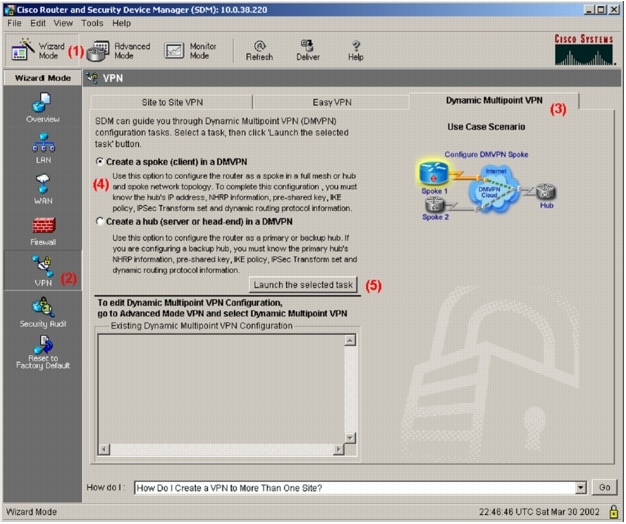Click the Refresh toolbar icon
This screenshot has height=524, width=626.
[260, 51]
